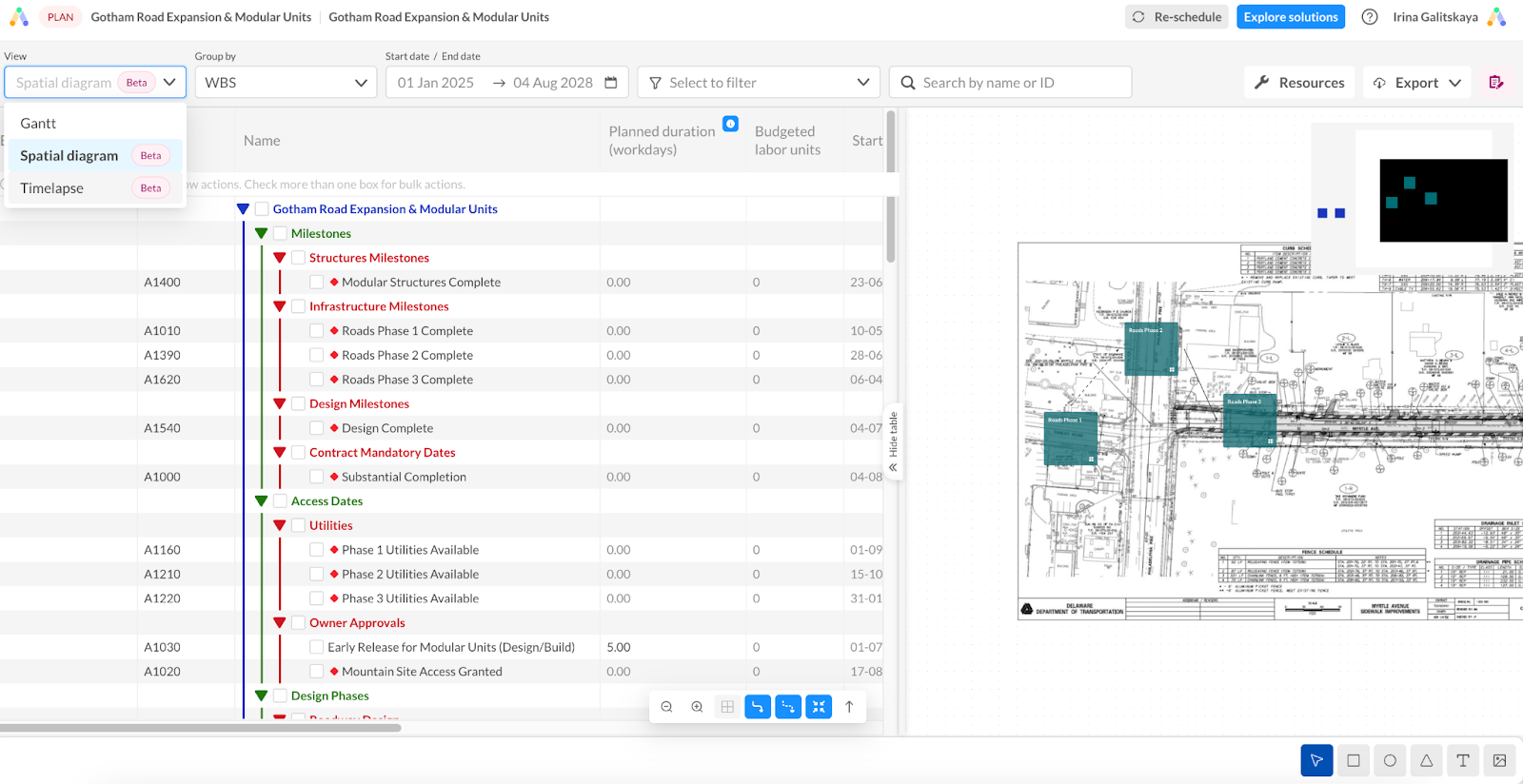
Task: Check the Substantial Completion checkbox
Action: pyautogui.click(x=316, y=477)
